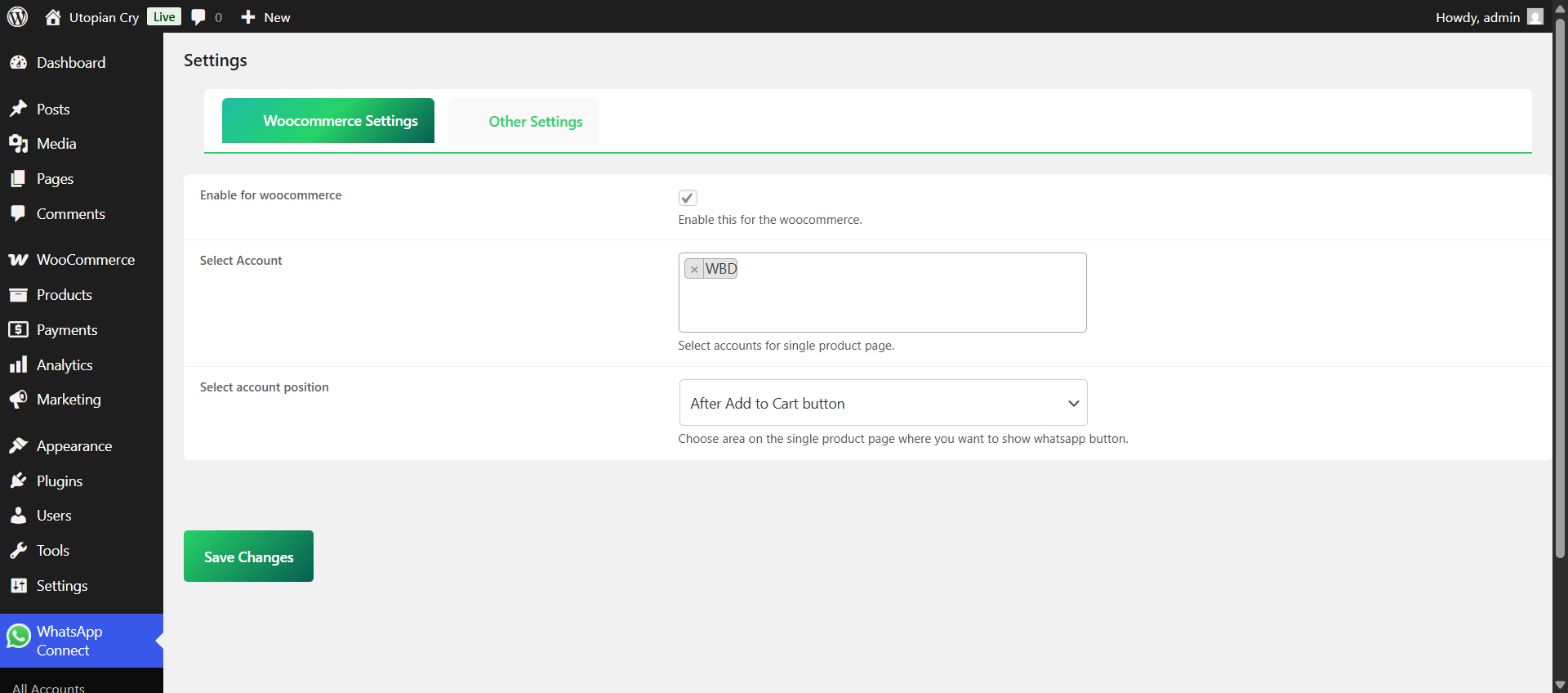Switch to Other Settings tab
Screen dimensions: 1568x693
pyautogui.click(x=523, y=121)
